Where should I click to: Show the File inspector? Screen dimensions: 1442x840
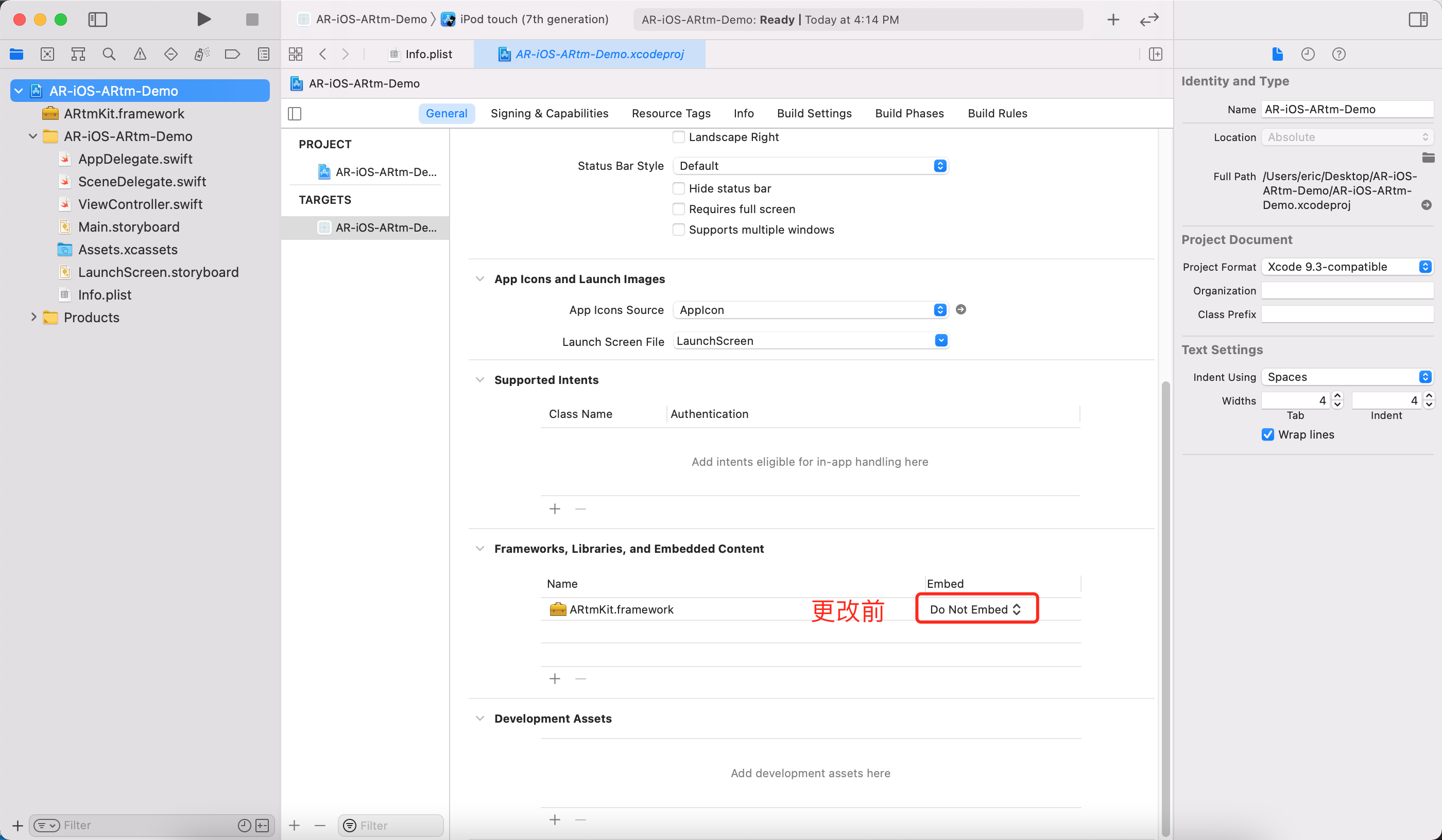point(1277,55)
